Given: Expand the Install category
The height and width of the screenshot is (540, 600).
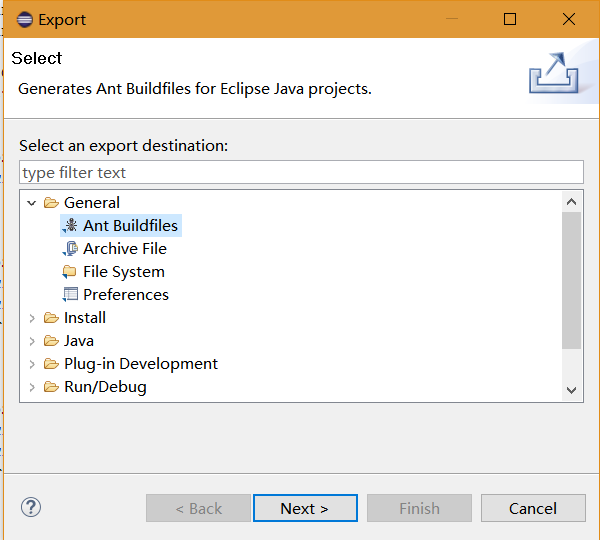Looking at the screenshot, I should click(x=32, y=318).
